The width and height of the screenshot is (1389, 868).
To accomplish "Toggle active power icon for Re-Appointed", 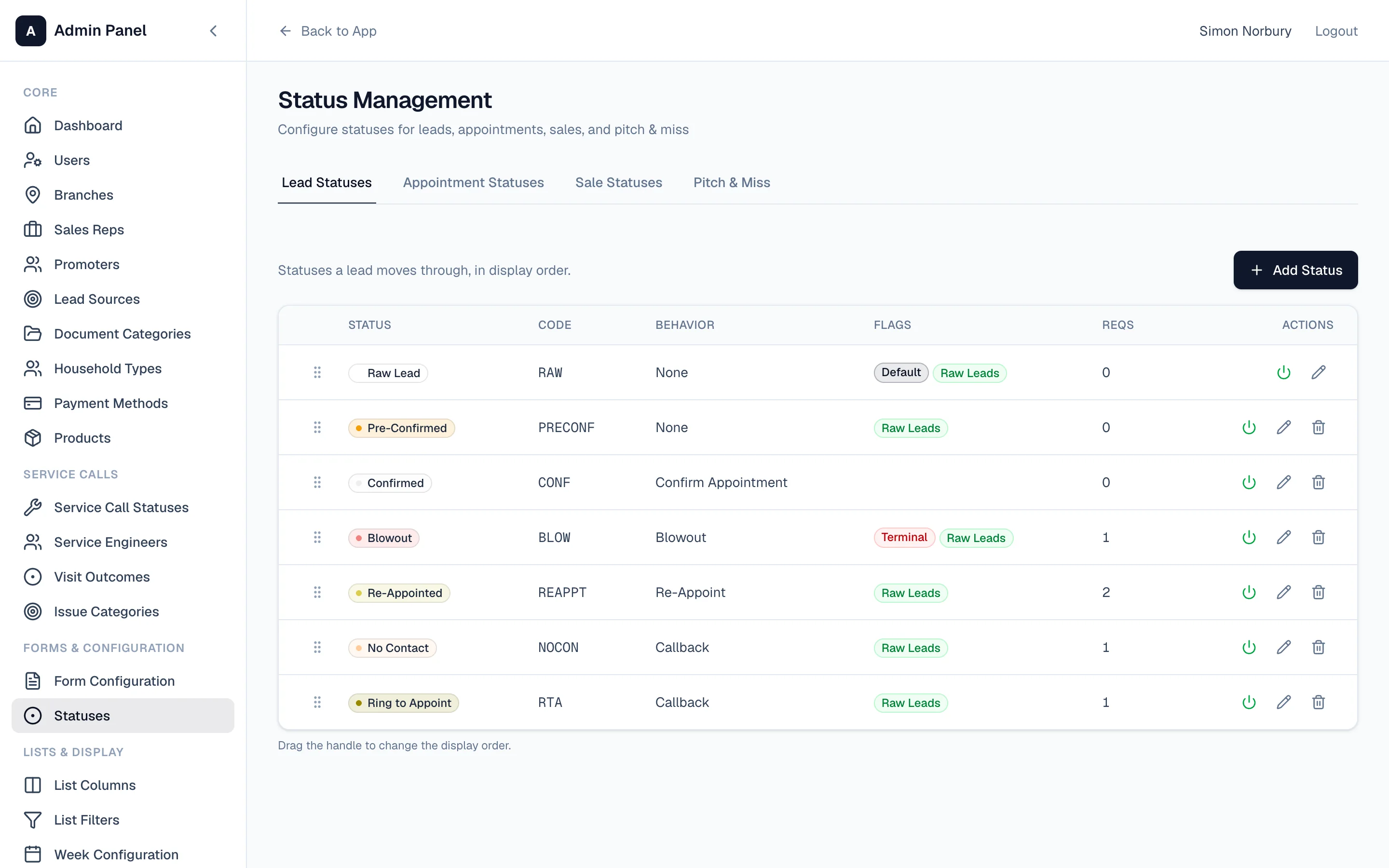I will (1249, 593).
